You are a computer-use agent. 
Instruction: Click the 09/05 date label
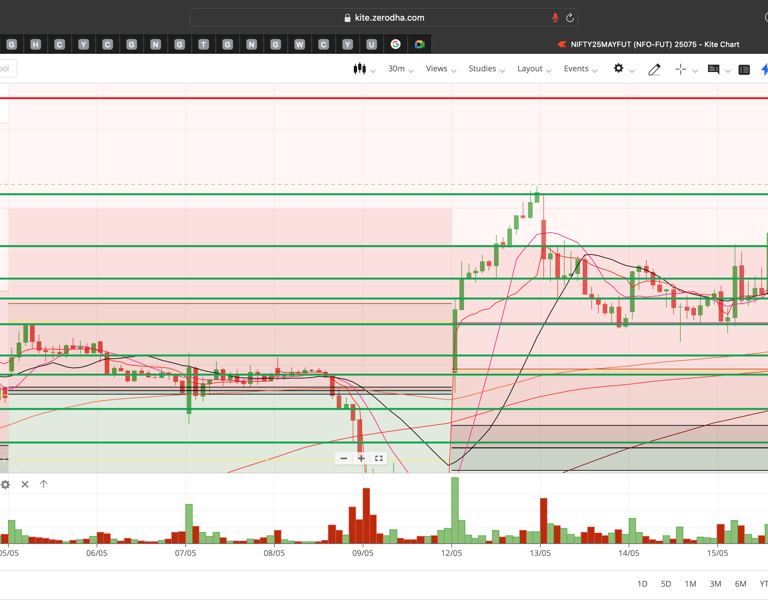pos(362,553)
